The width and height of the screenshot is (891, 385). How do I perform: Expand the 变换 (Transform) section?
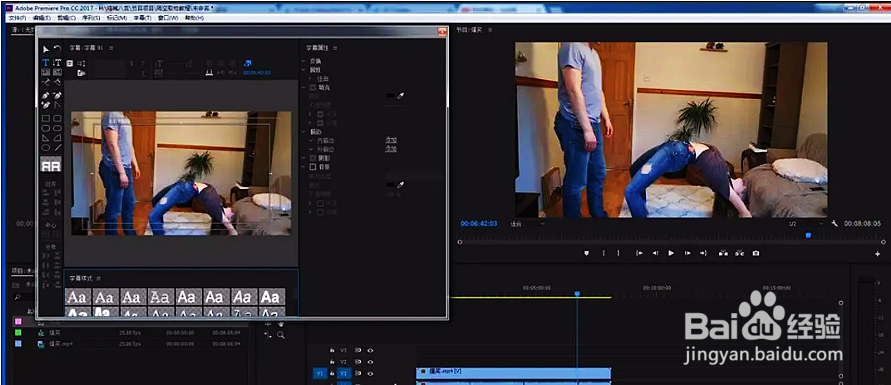(x=304, y=61)
